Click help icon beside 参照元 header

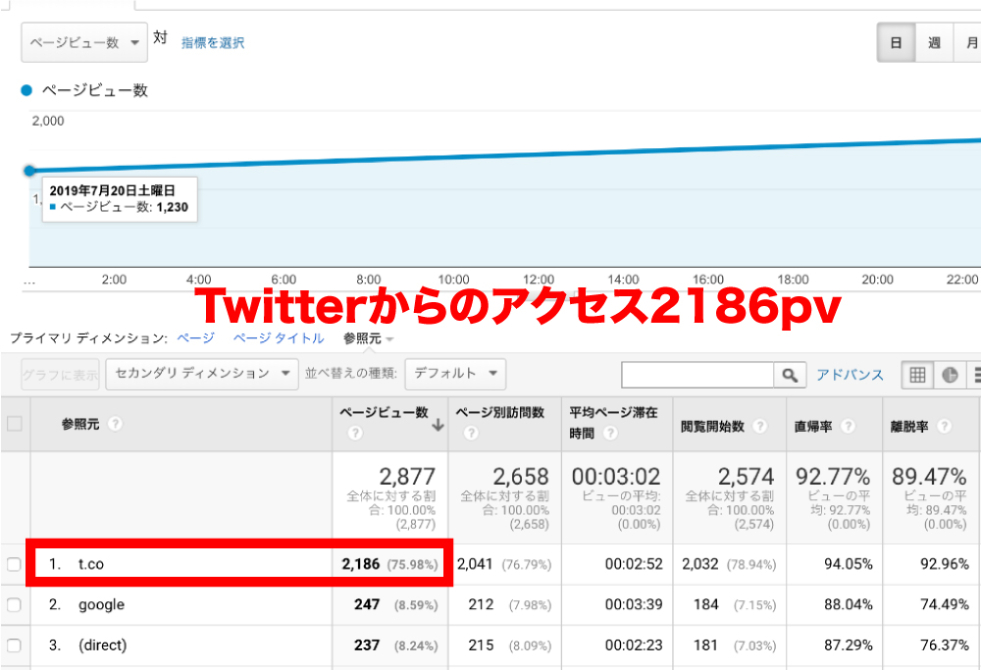click(x=114, y=424)
